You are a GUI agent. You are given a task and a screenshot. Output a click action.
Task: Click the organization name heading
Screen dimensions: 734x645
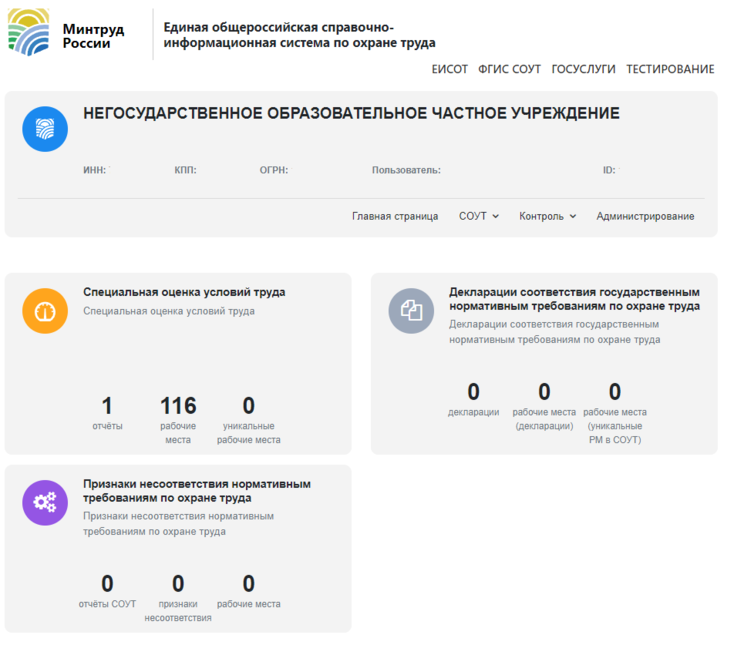point(351,113)
